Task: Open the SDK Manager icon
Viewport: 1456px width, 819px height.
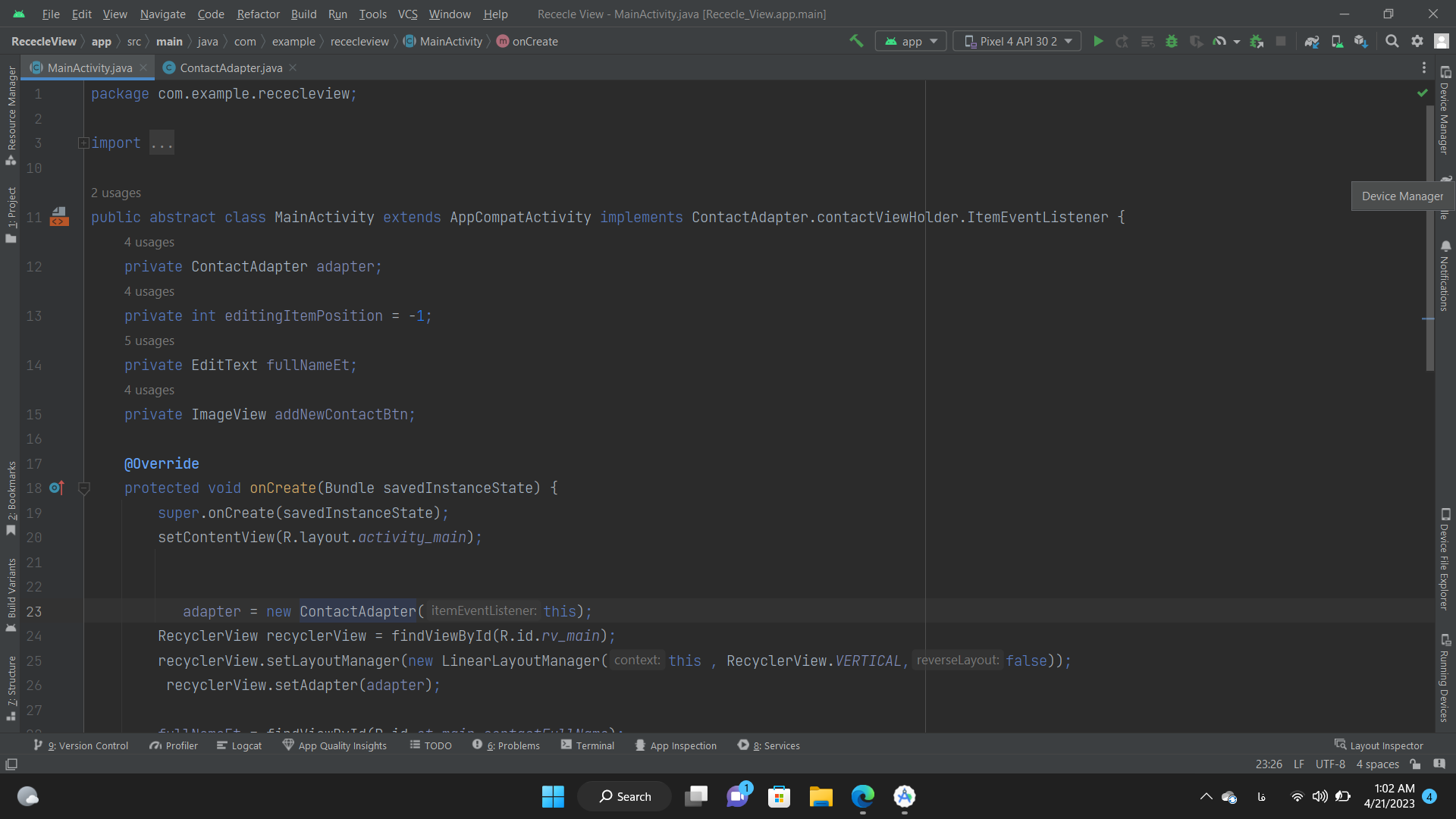Action: click(1361, 41)
